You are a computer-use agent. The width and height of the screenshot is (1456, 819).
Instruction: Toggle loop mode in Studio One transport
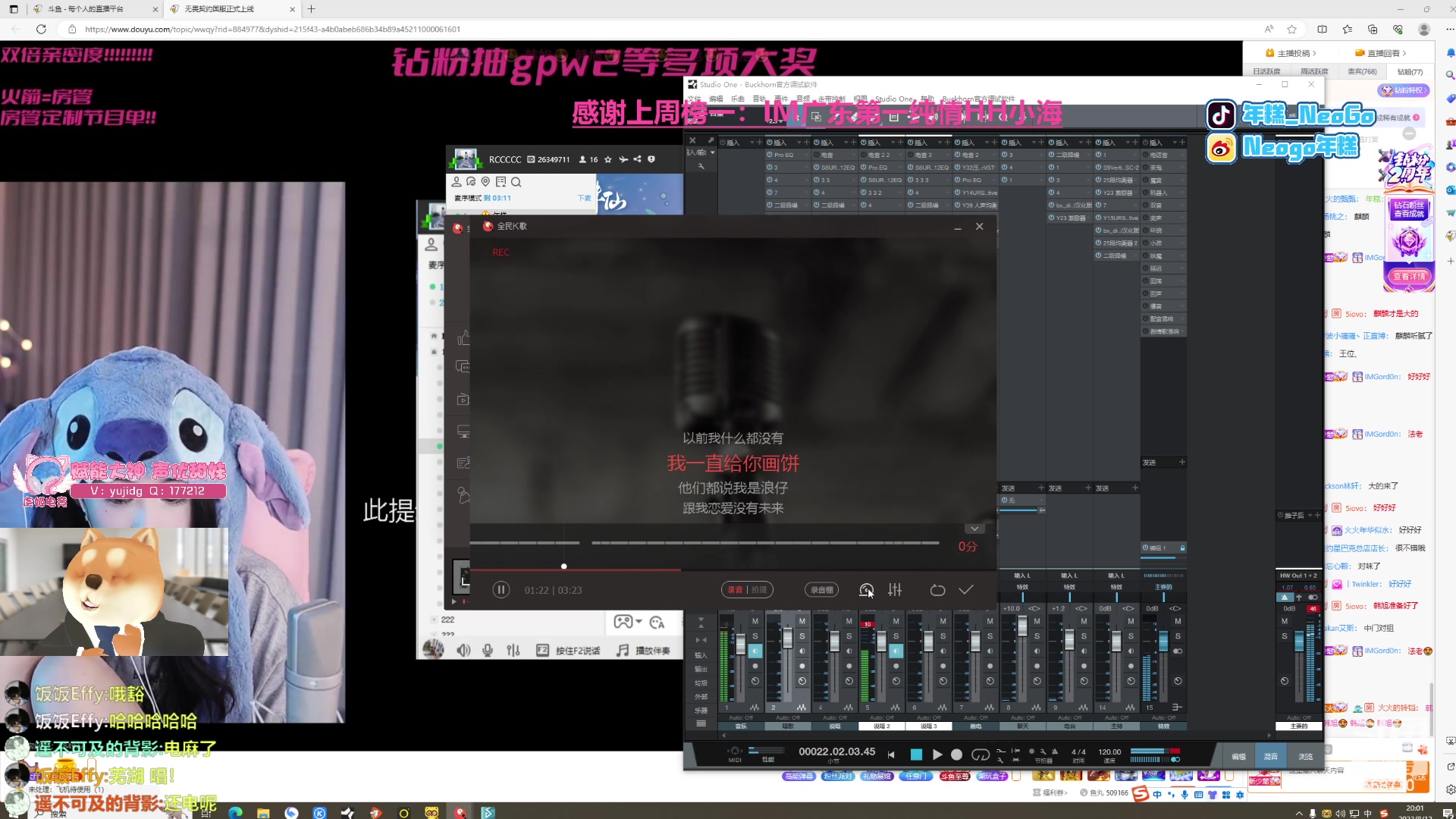click(981, 755)
